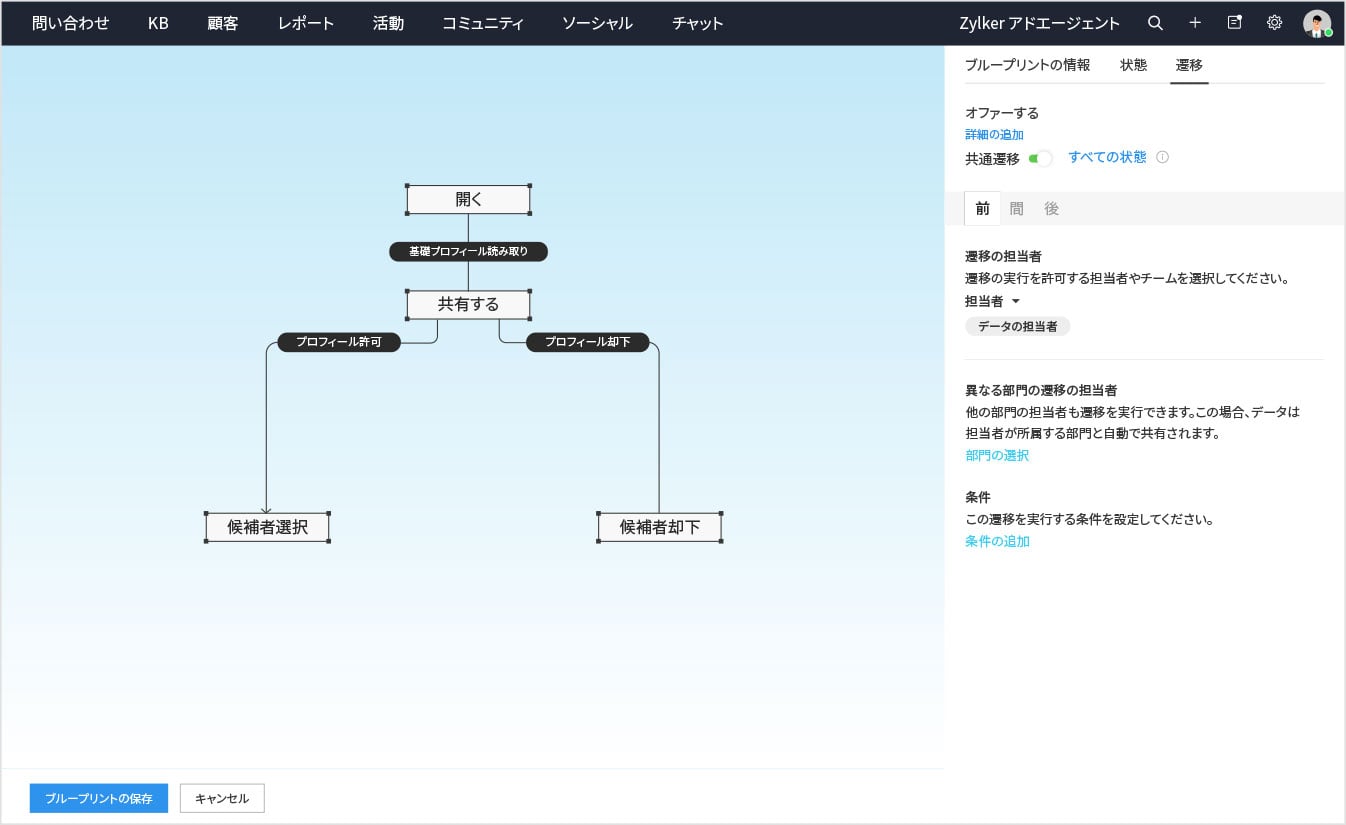
Task: Select the 共有する state node
Action: (468, 304)
